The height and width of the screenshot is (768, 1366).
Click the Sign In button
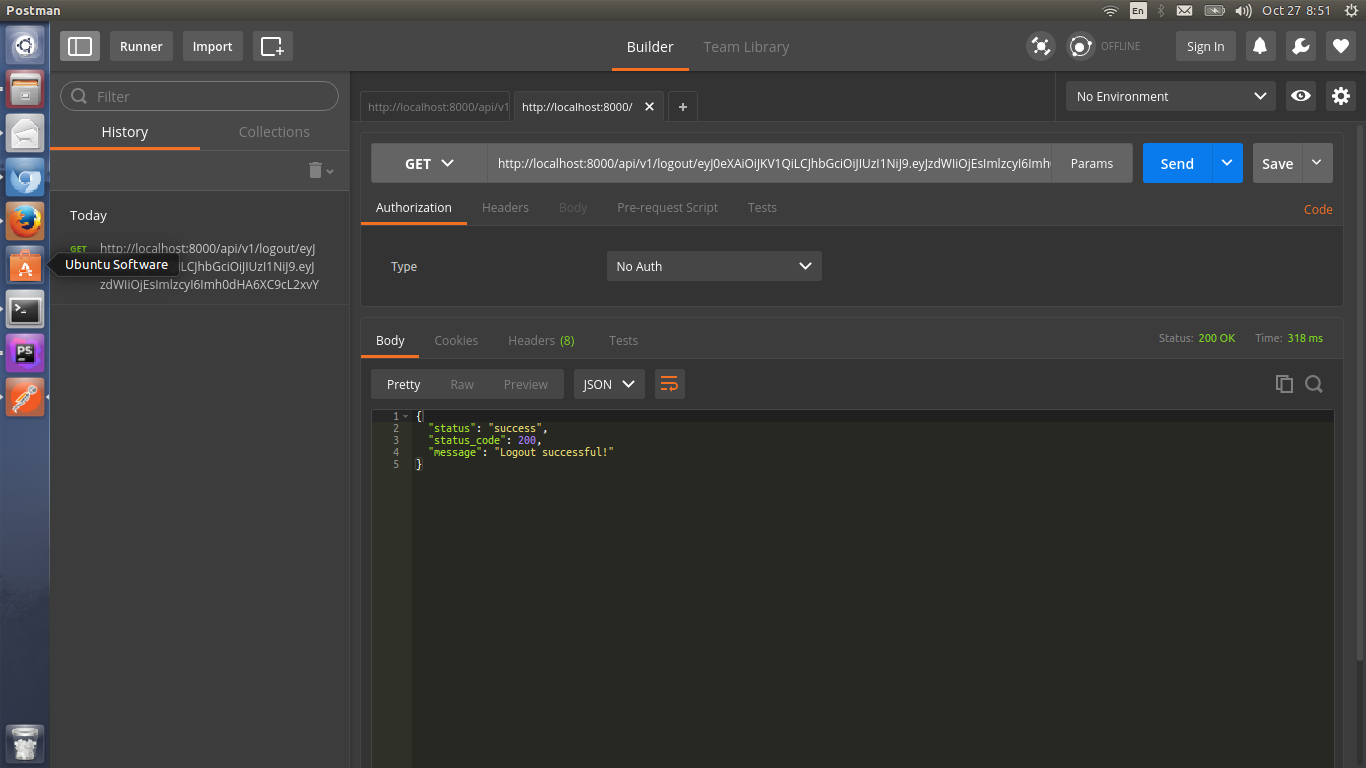pyautogui.click(x=1205, y=45)
